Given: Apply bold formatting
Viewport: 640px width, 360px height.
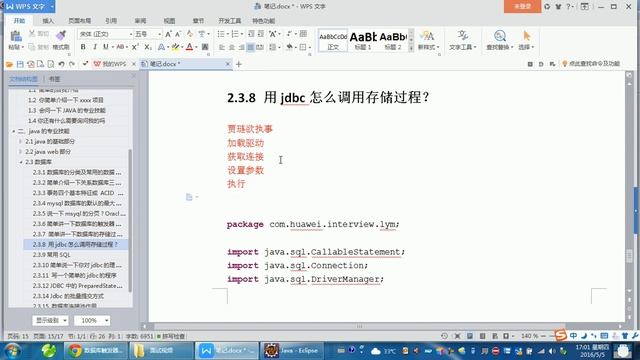Looking at the screenshot, I should click(83, 47).
